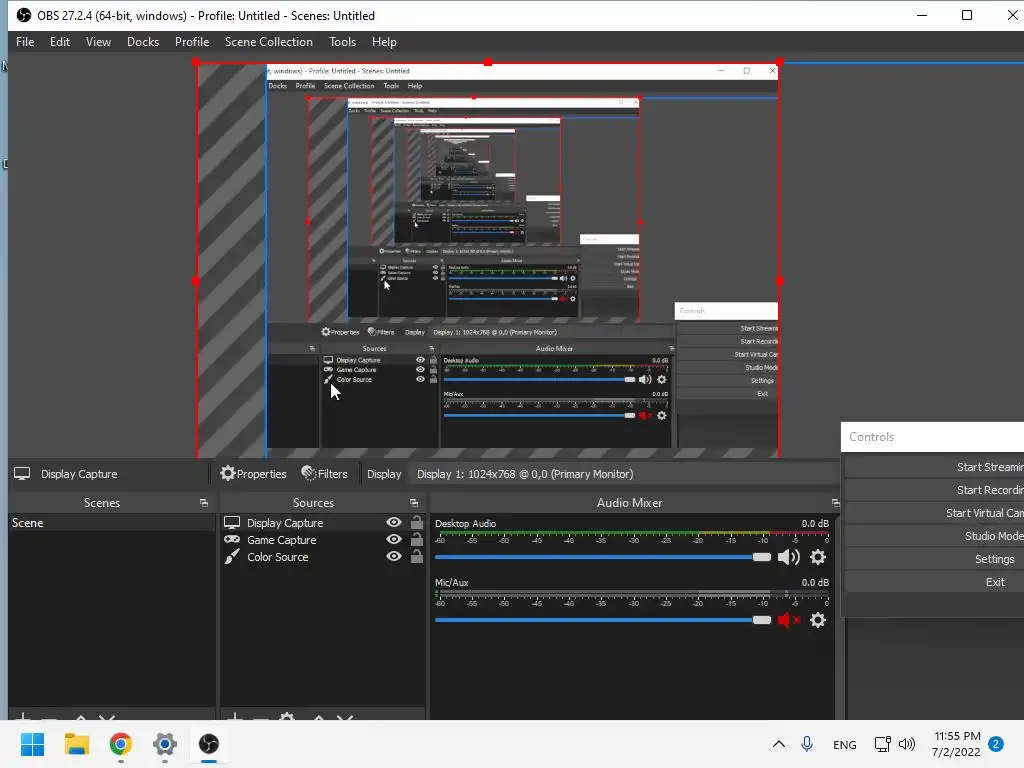This screenshot has width=1024, height=768.
Task: Click the Exit button
Action: click(935, 582)
